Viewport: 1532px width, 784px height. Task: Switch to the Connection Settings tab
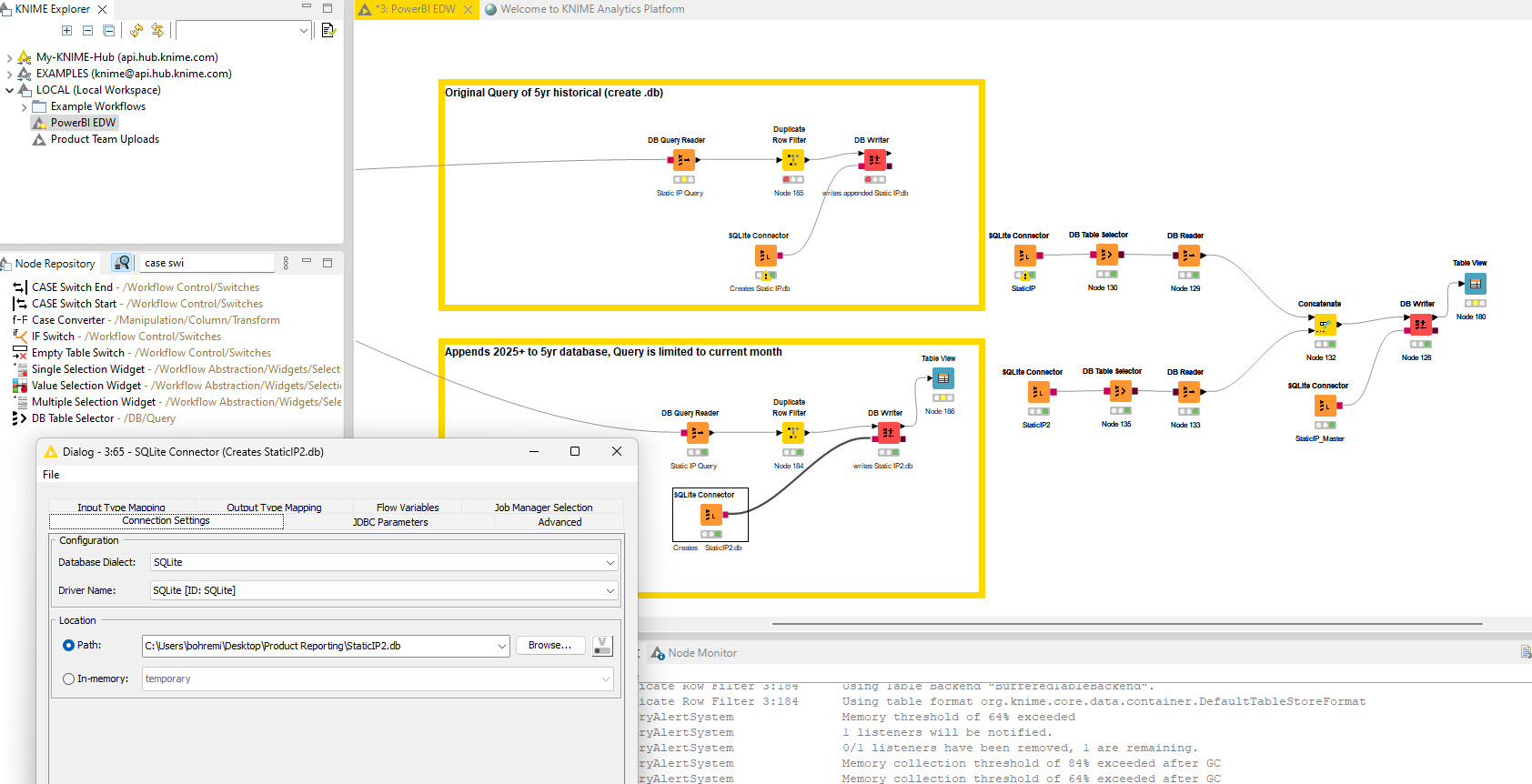[166, 521]
